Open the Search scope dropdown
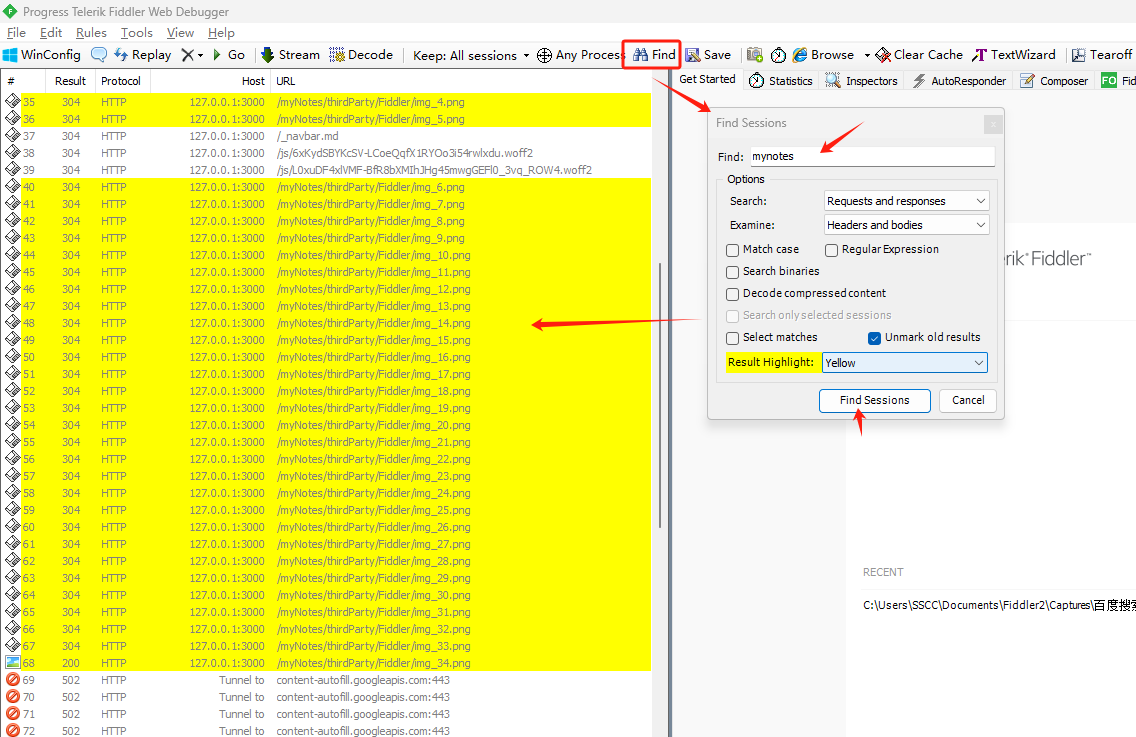The height and width of the screenshot is (737, 1136). (x=906, y=201)
